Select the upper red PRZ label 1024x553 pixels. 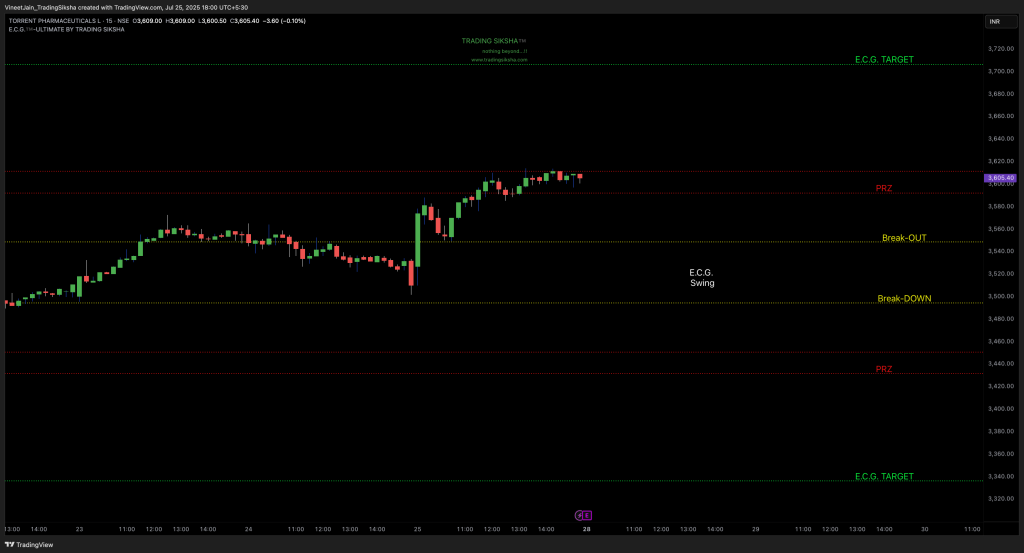(883, 188)
